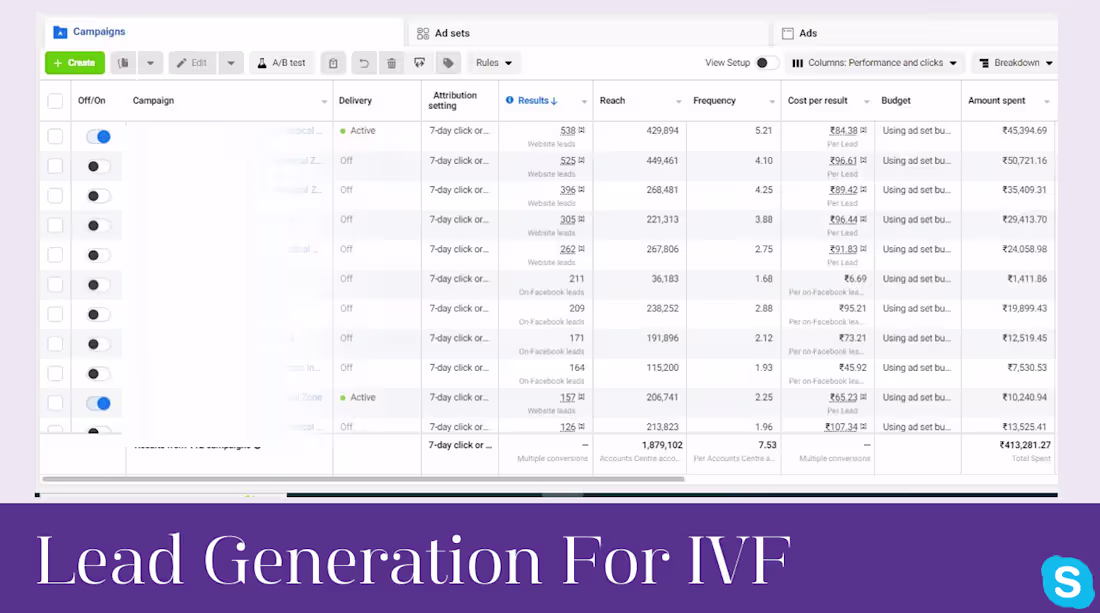The width and height of the screenshot is (1100, 613).
Task: Click the reach value 429,894
Action: pyautogui.click(x=662, y=131)
